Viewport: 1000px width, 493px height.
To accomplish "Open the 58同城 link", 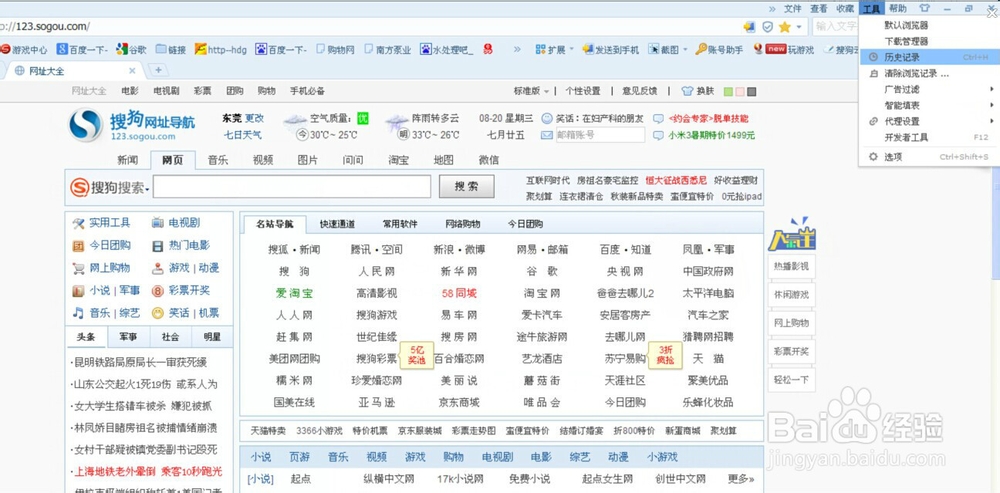I will (x=459, y=293).
